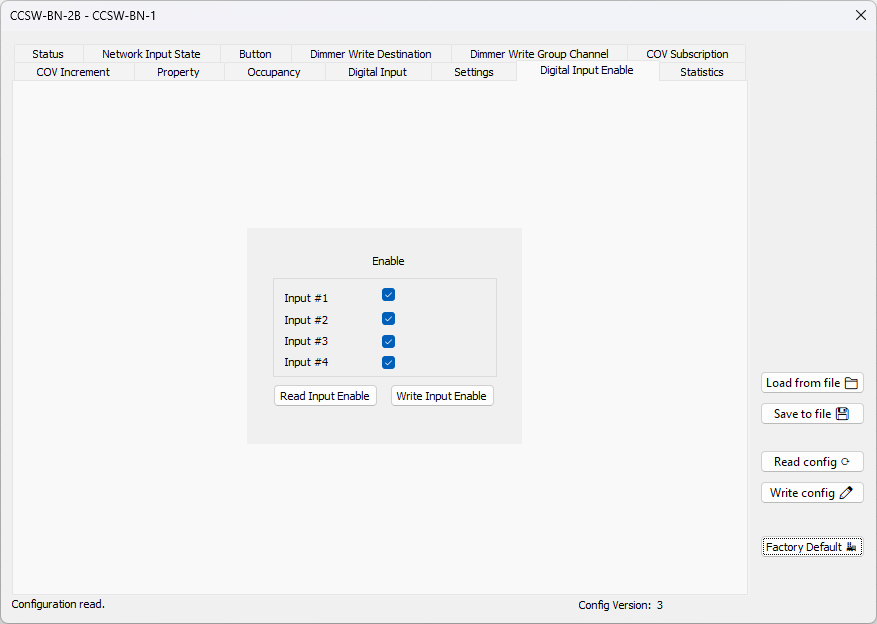This screenshot has height=624, width=877.
Task: Go to the Settings tab
Action: coord(474,72)
